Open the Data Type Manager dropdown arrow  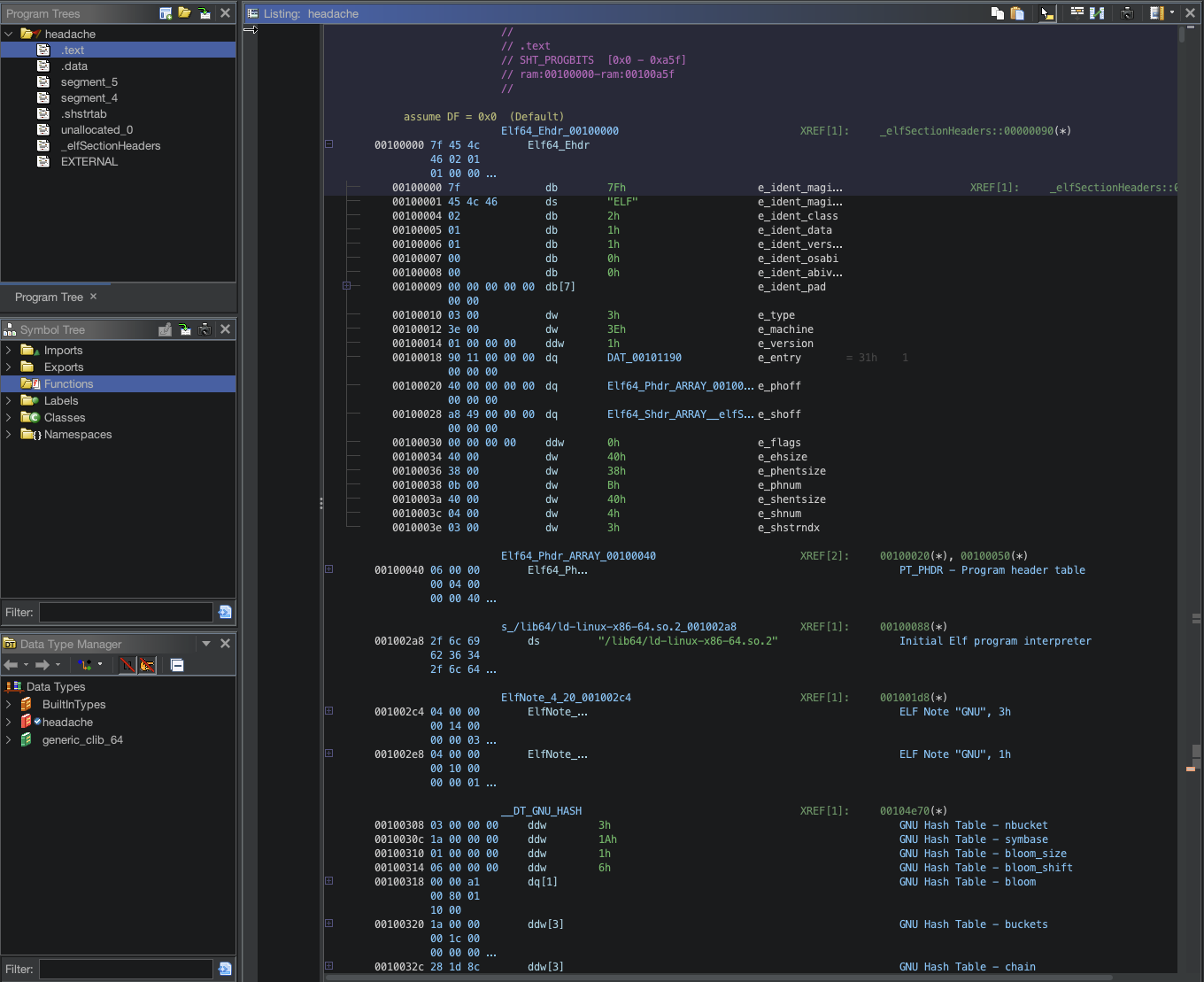coord(205,643)
